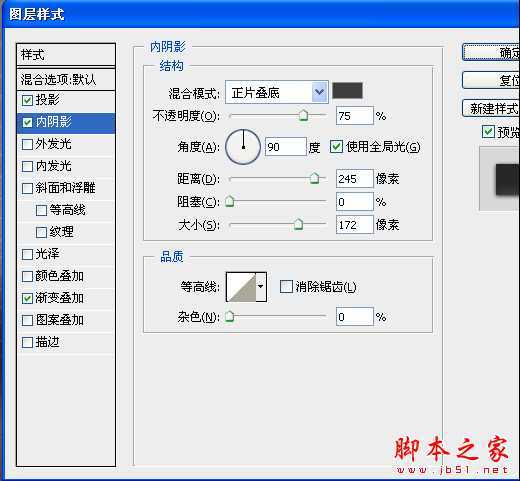
Task: Click the 距离 slider handle
Action: (x=314, y=178)
